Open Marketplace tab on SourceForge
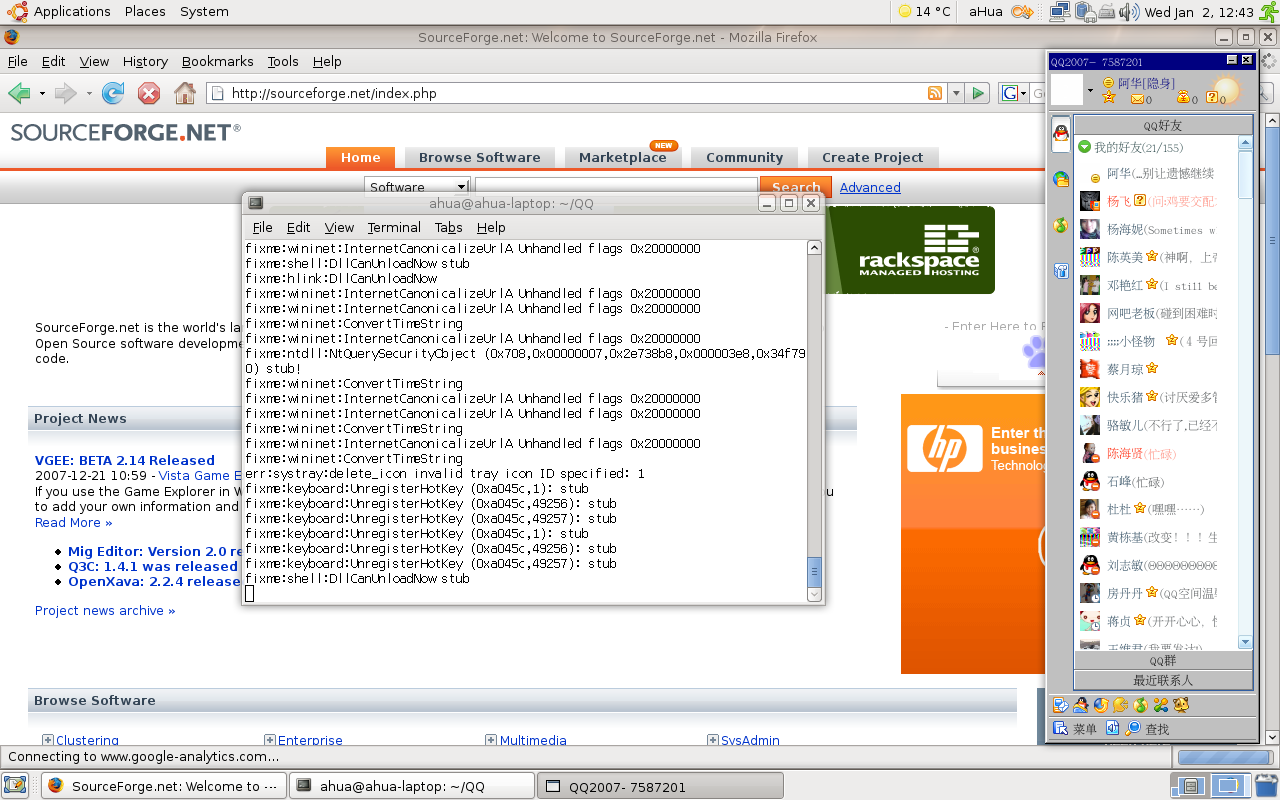The image size is (1280, 800). click(622, 157)
